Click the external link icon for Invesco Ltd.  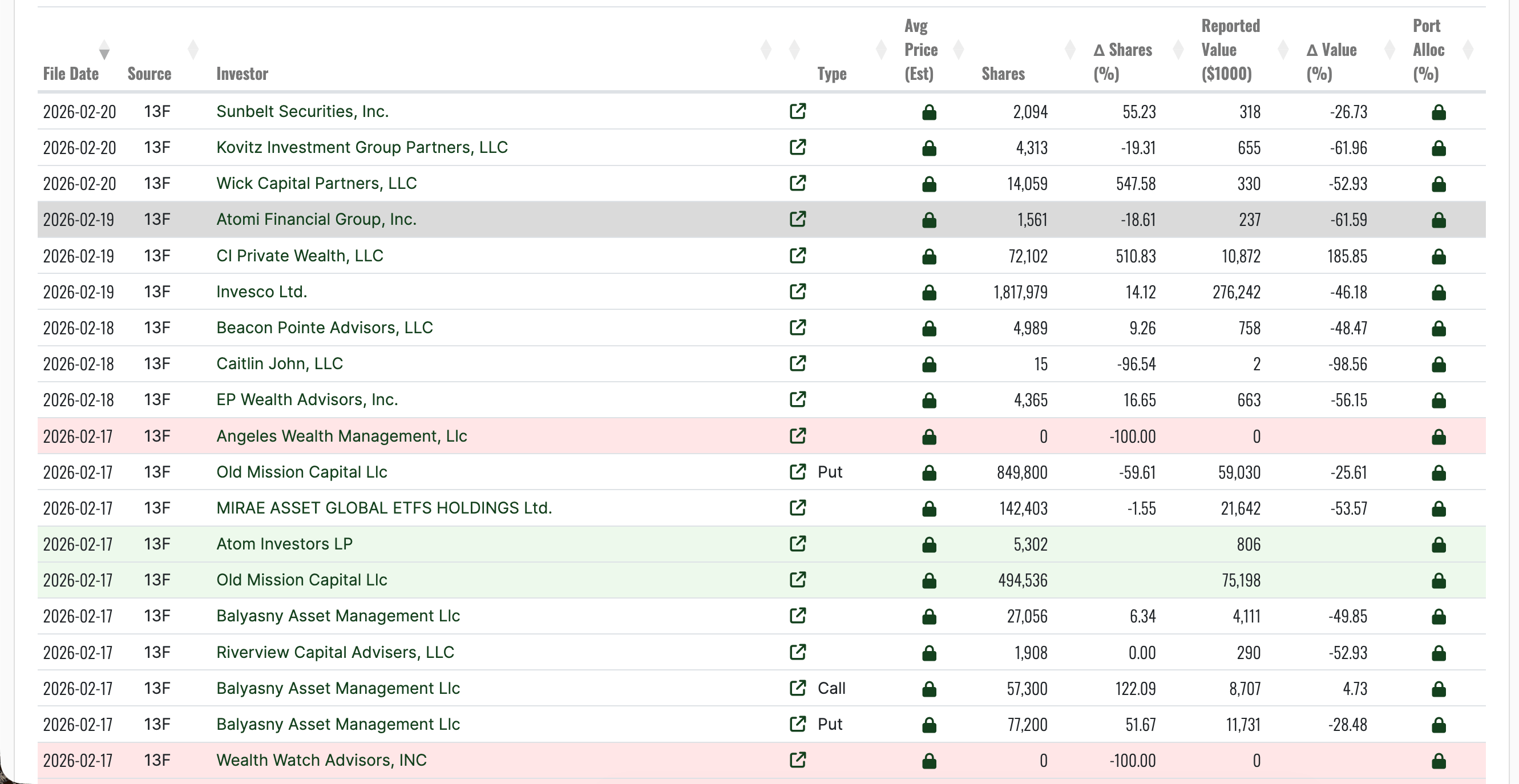pyautogui.click(x=798, y=292)
